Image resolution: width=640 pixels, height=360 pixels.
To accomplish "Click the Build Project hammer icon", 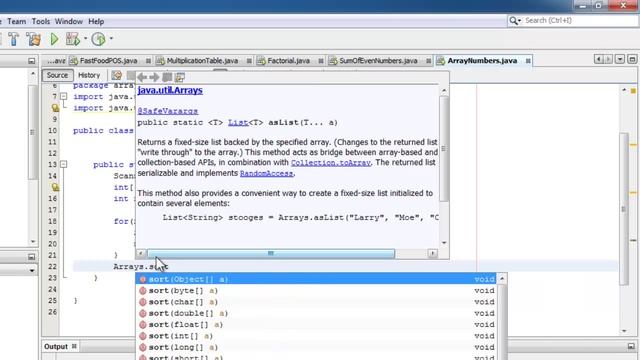I will pyautogui.click(x=13, y=39).
